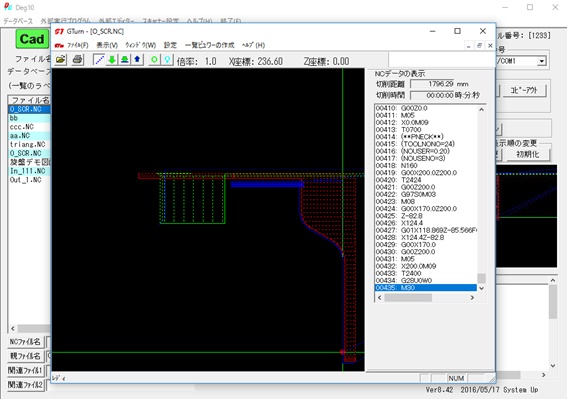Select line 00431: M05 in NC list

click(426, 259)
